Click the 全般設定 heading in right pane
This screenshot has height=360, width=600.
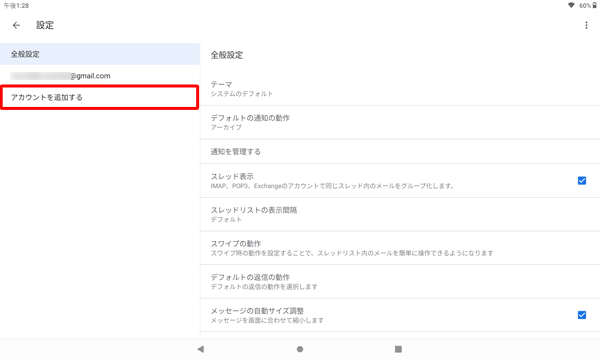pos(227,55)
